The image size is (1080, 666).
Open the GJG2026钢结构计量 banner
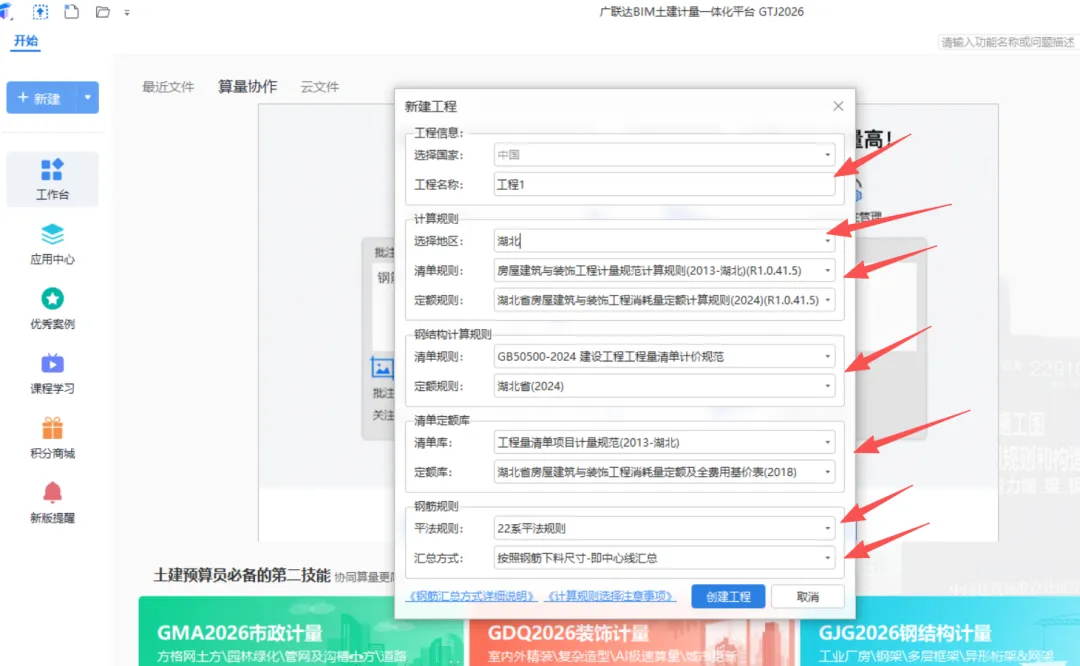click(x=939, y=632)
